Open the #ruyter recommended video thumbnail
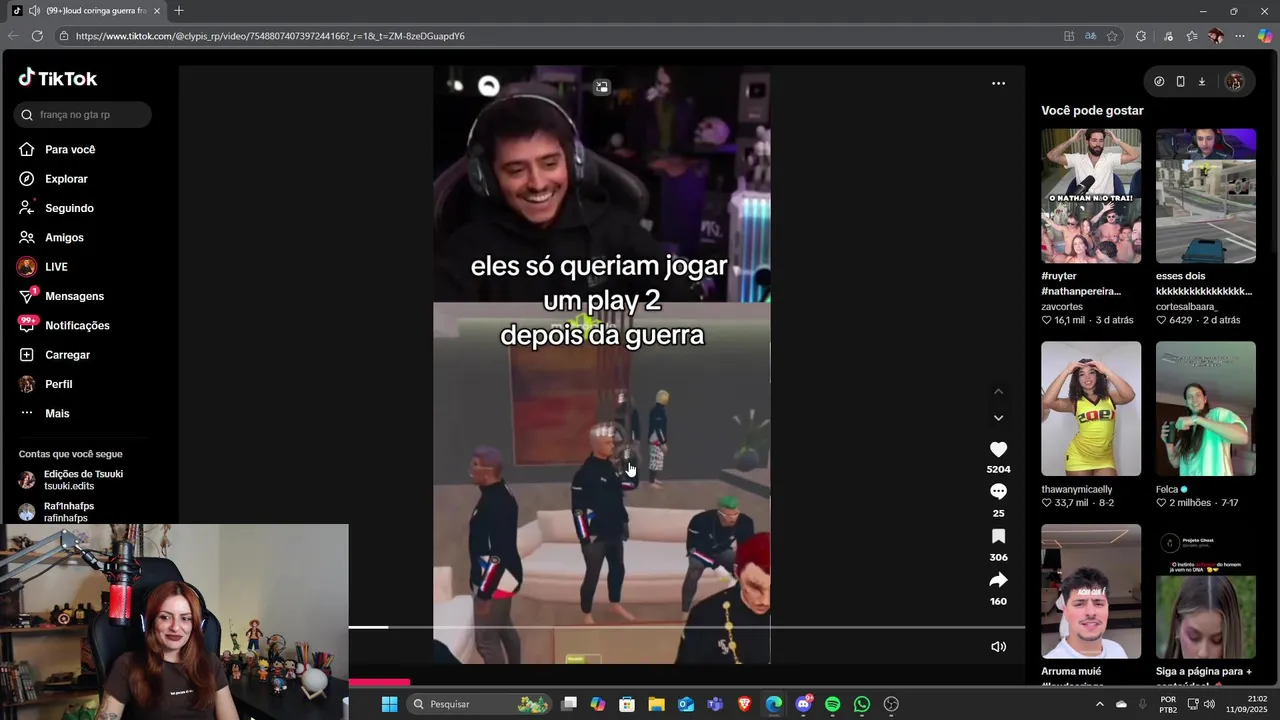The image size is (1280, 720). tap(1091, 196)
